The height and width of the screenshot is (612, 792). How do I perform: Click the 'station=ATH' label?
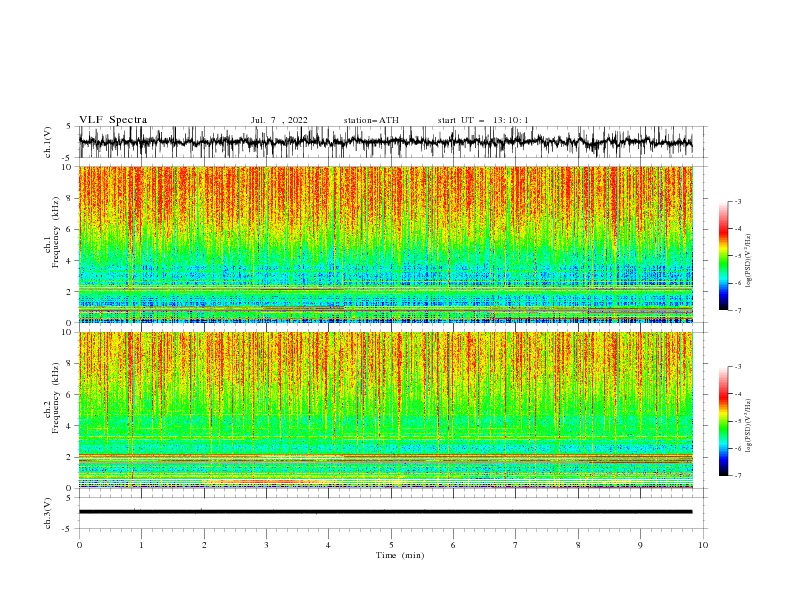[x=371, y=120]
